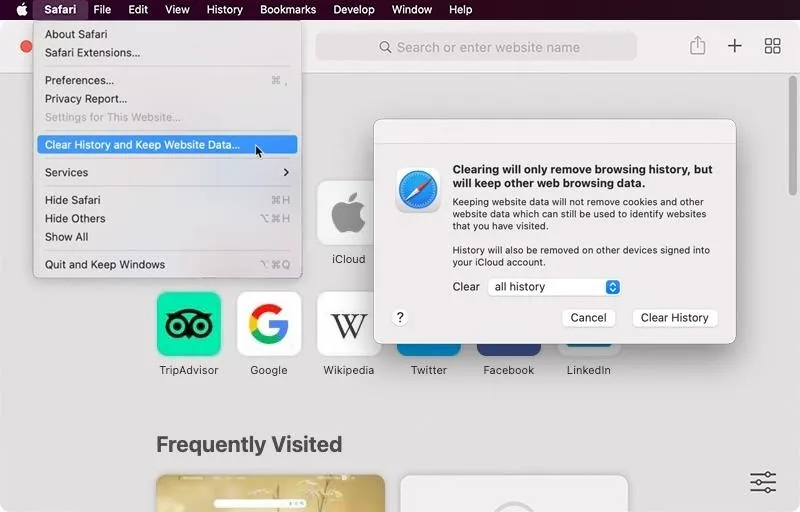This screenshot has height=512, width=800.
Task: Open the first Frequently Visited thumbnail
Action: pyautogui.click(x=270, y=493)
